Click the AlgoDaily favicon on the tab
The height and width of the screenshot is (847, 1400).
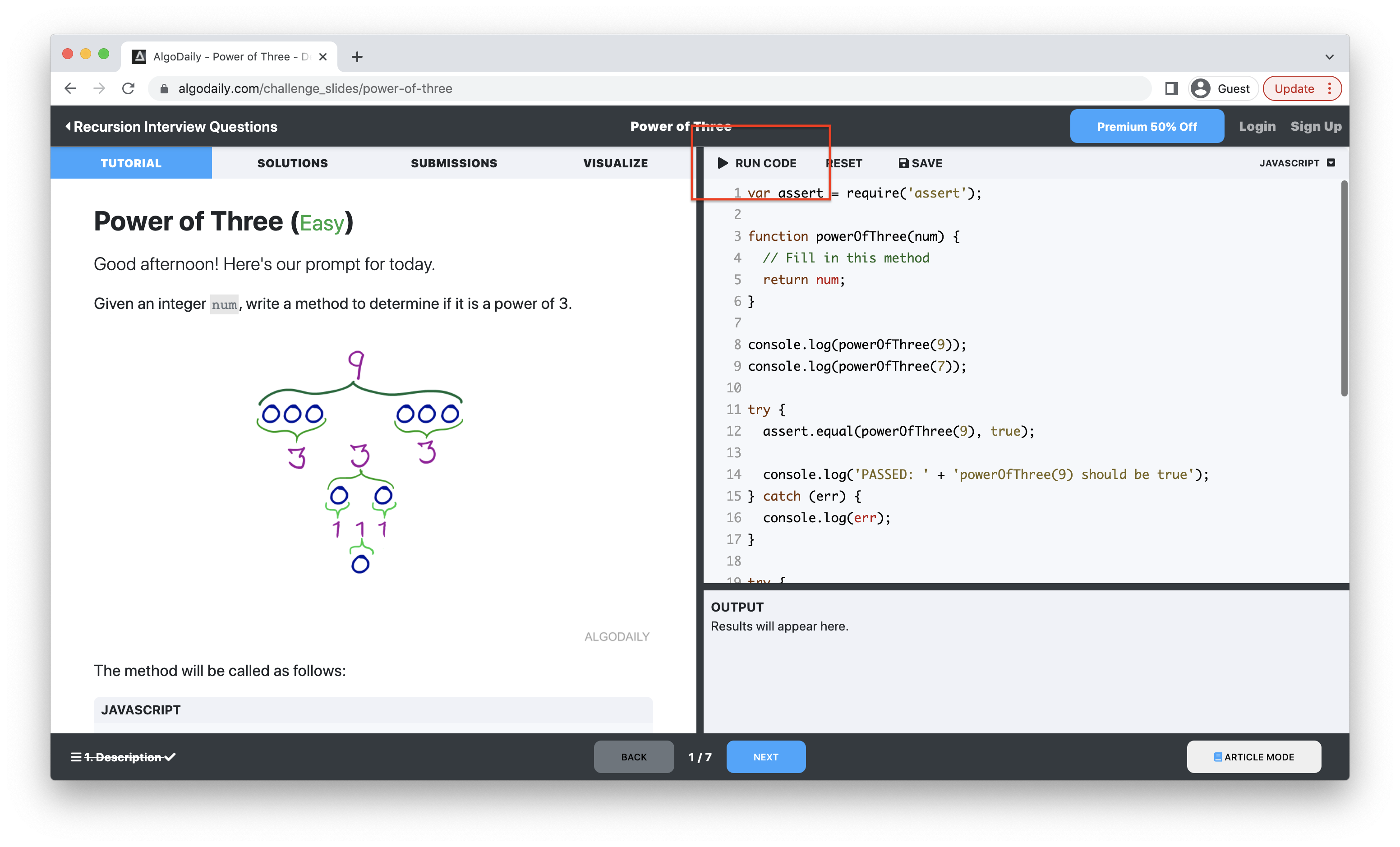pyautogui.click(x=138, y=57)
